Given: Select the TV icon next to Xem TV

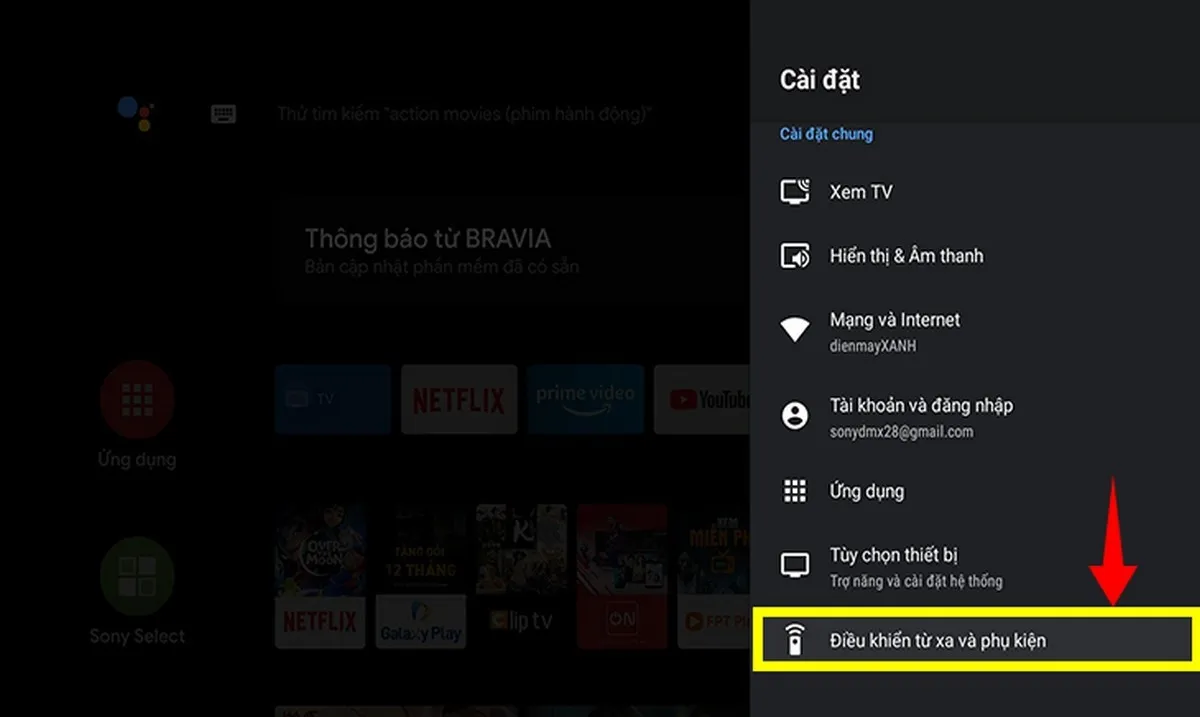Looking at the screenshot, I should (x=794, y=191).
